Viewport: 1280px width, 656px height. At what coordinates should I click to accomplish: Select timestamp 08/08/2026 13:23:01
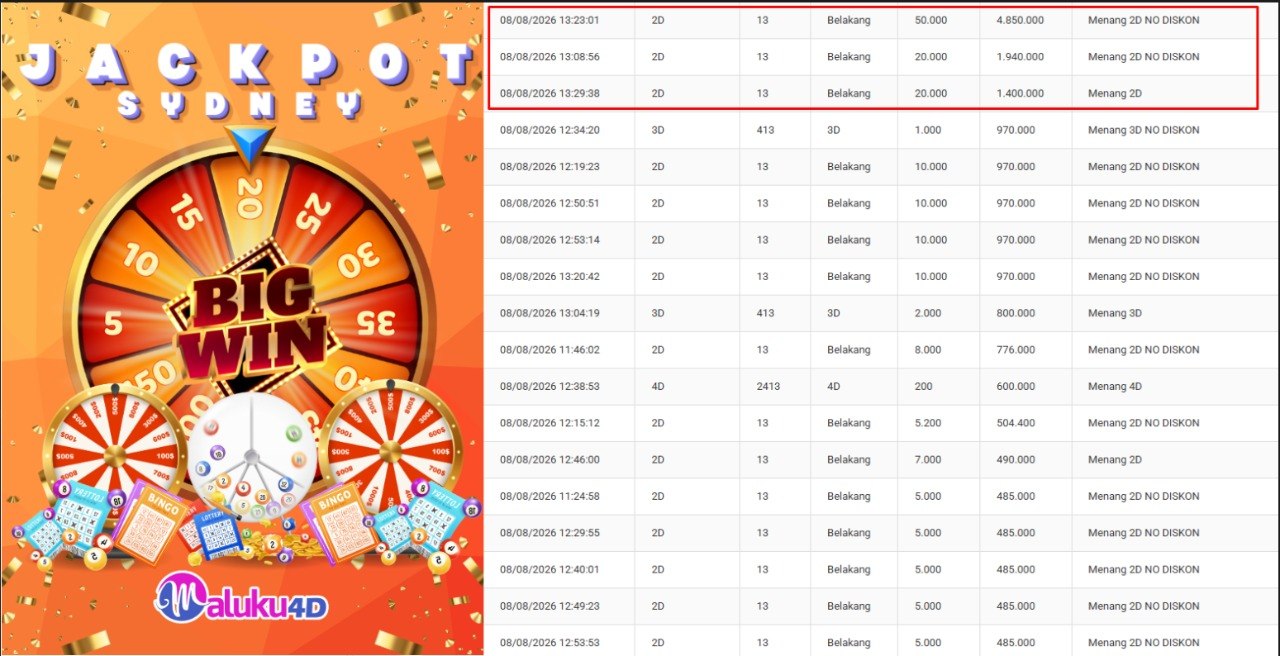549,20
